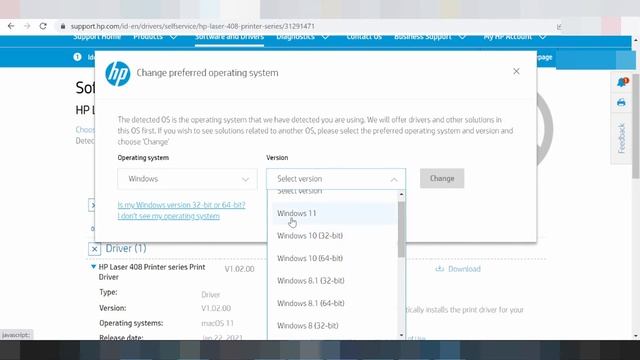Expand the Diagnostics menu
Screen dimensions: 640x360
[x=302, y=37]
